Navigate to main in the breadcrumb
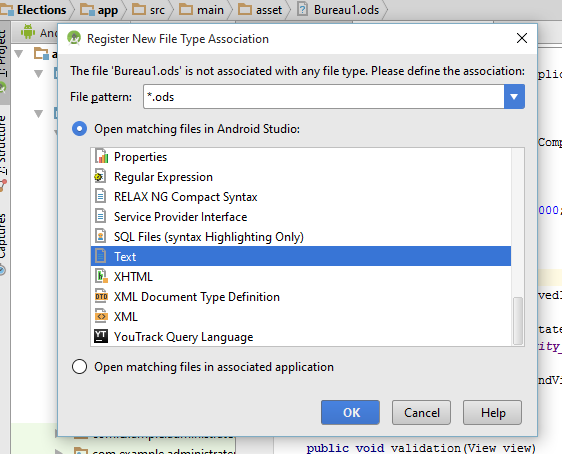The width and height of the screenshot is (562, 454). pyautogui.click(x=210, y=10)
